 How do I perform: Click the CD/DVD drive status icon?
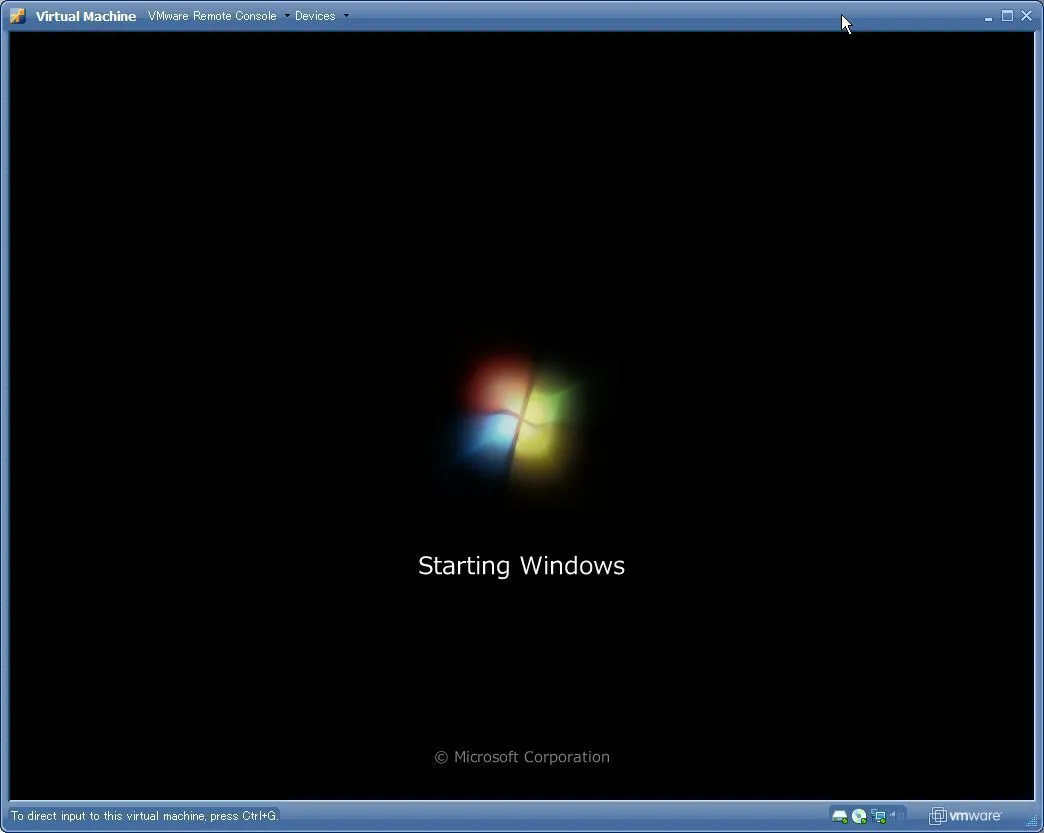pos(859,816)
